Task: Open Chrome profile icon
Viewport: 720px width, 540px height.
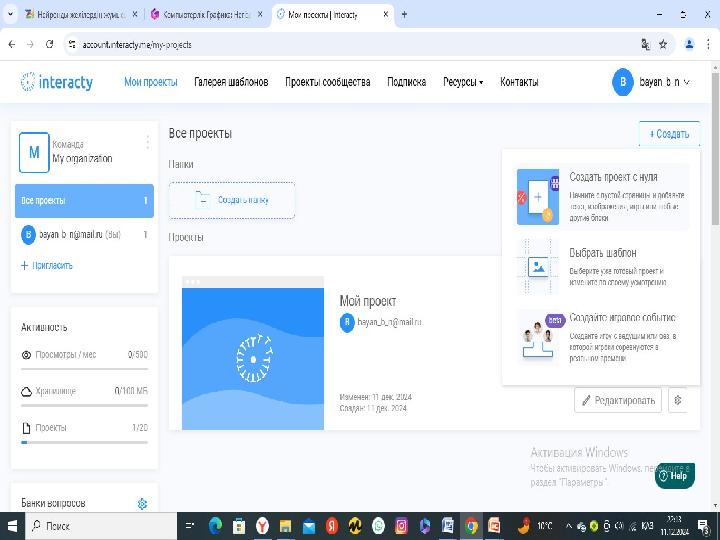Action: [689, 44]
